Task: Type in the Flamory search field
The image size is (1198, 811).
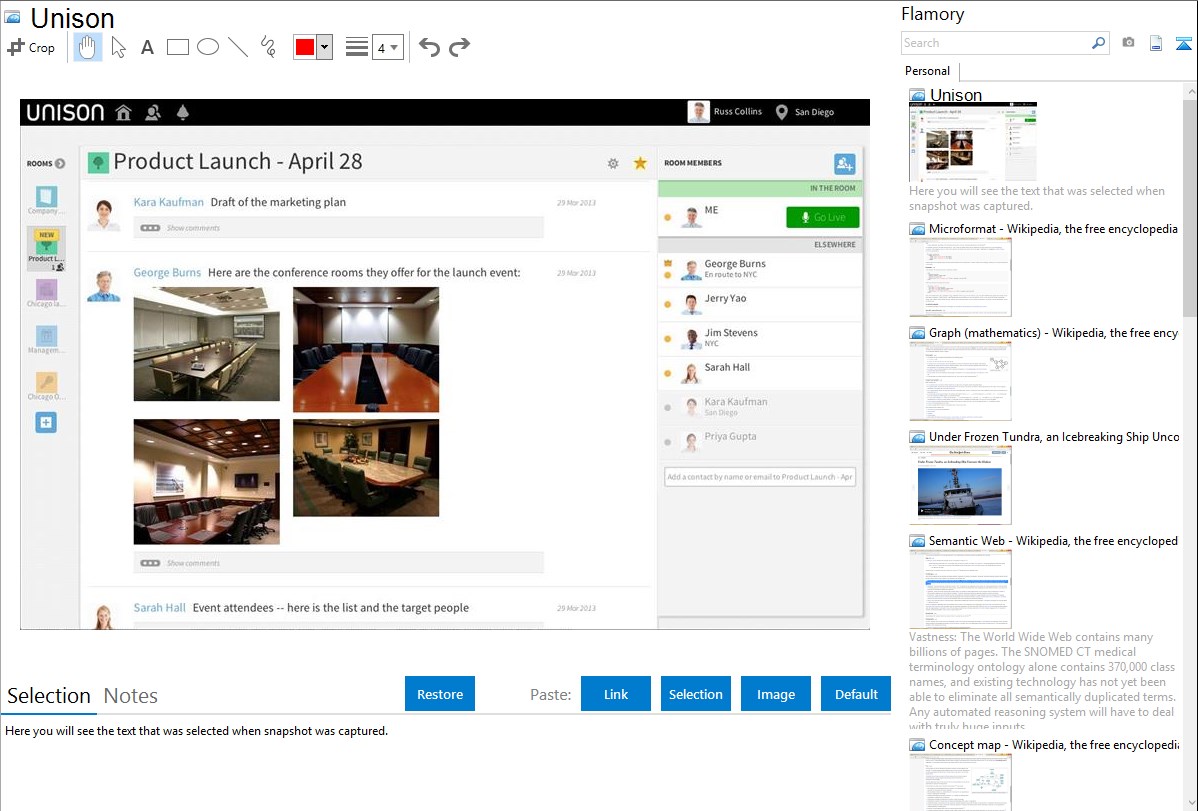Action: click(x=995, y=43)
